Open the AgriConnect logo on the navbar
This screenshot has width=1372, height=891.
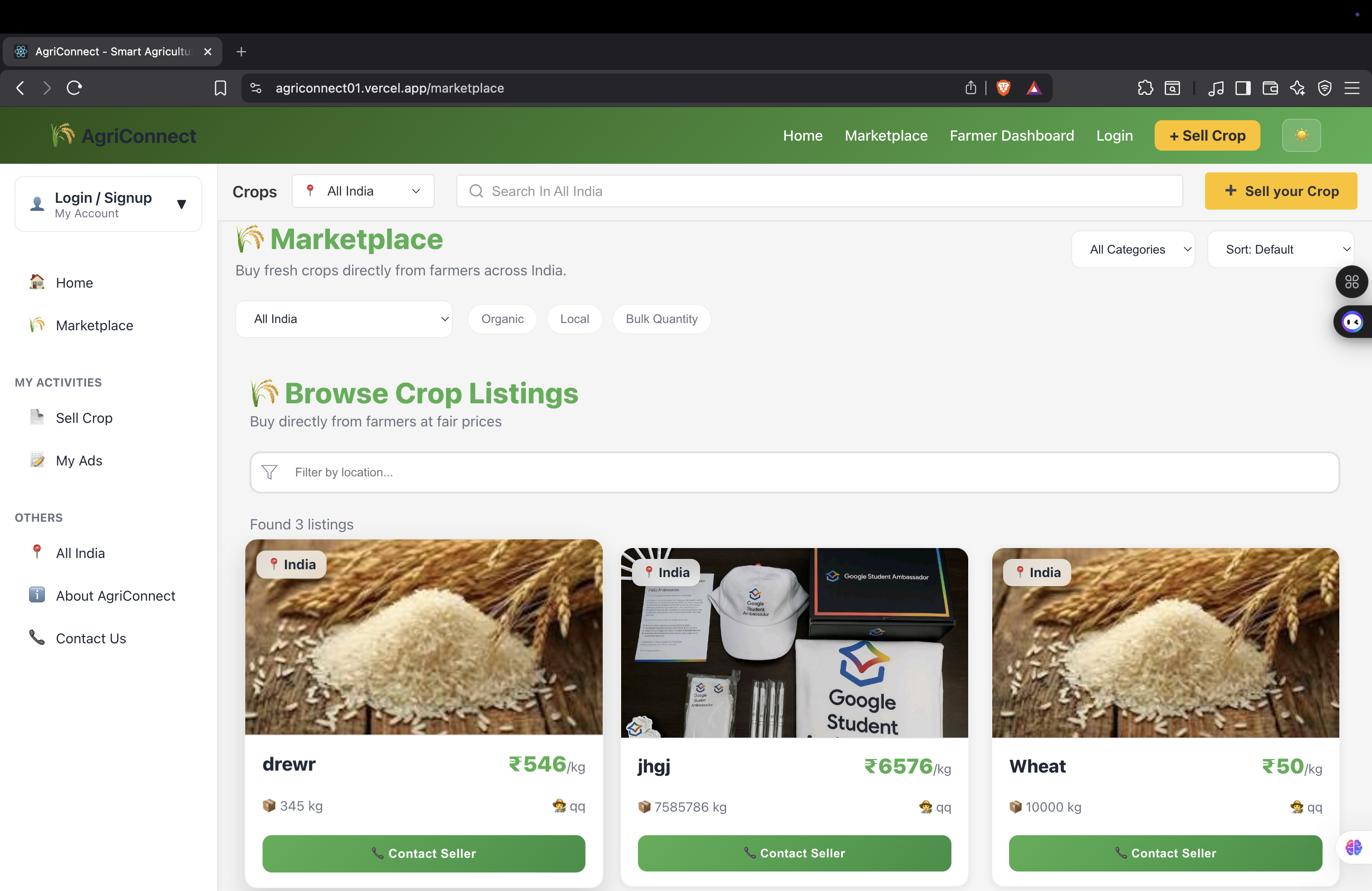123,136
